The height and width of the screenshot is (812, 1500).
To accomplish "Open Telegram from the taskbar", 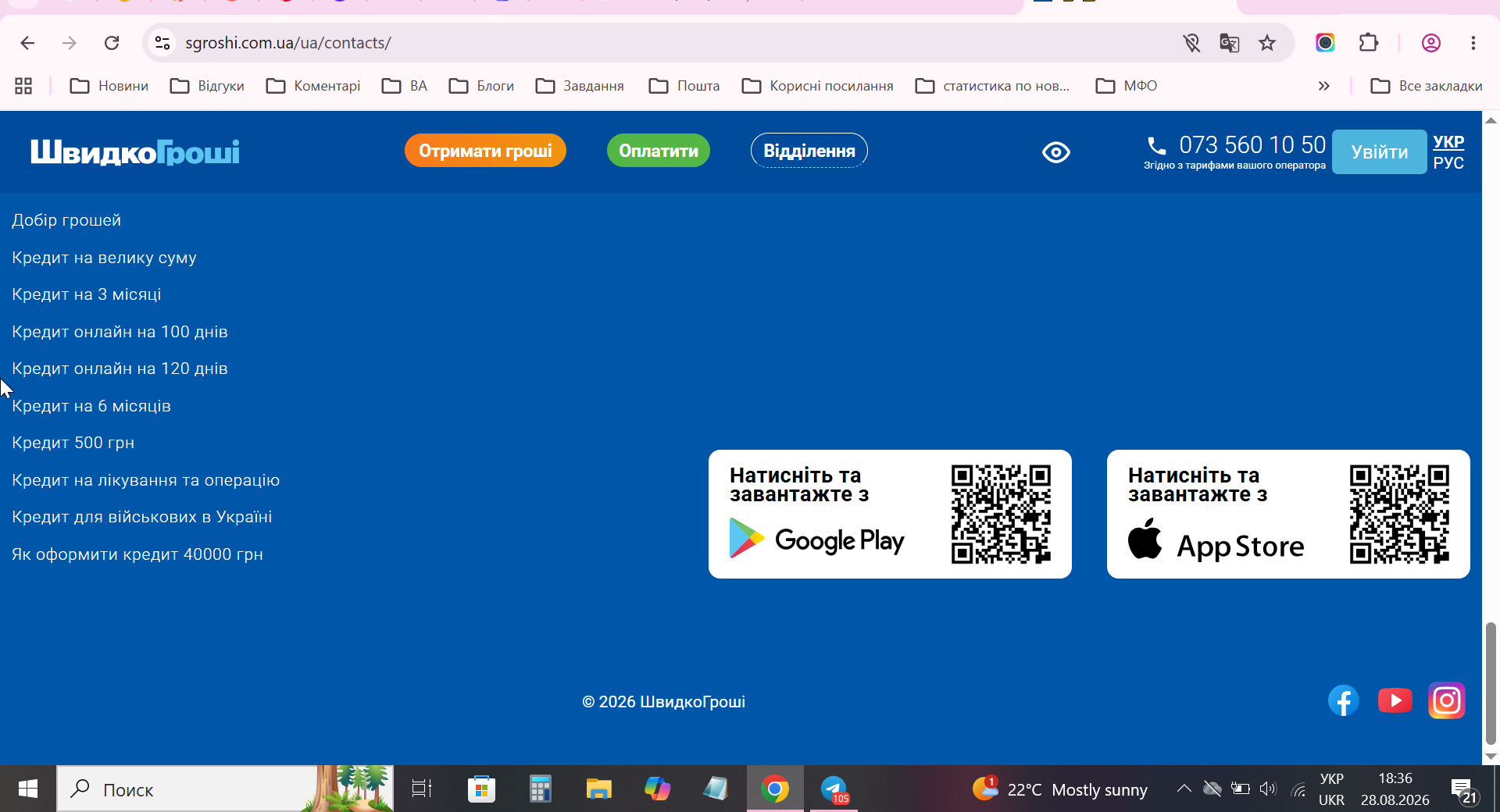I will point(834,789).
